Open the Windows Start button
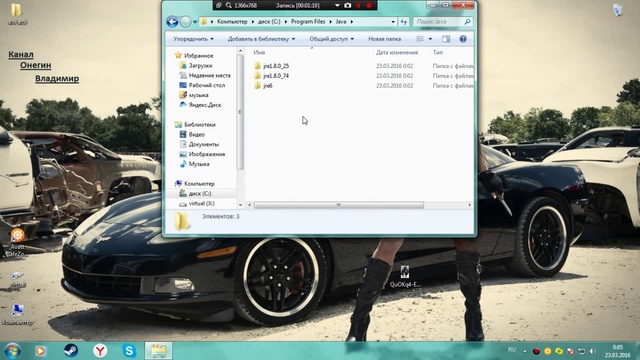Screen dimensions: 640x360 coord(12,351)
